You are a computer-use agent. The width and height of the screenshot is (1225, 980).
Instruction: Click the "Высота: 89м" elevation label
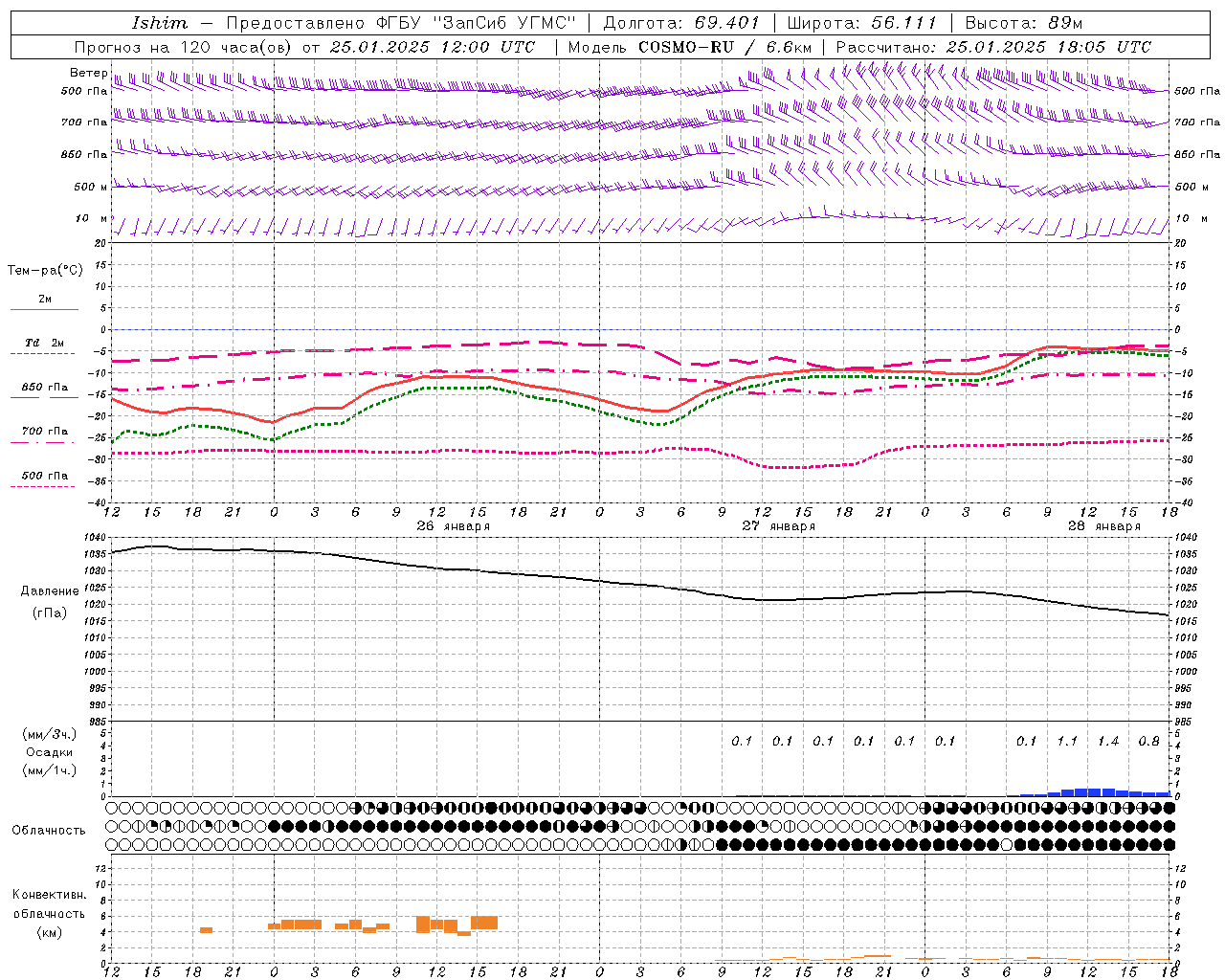click(x=1025, y=23)
